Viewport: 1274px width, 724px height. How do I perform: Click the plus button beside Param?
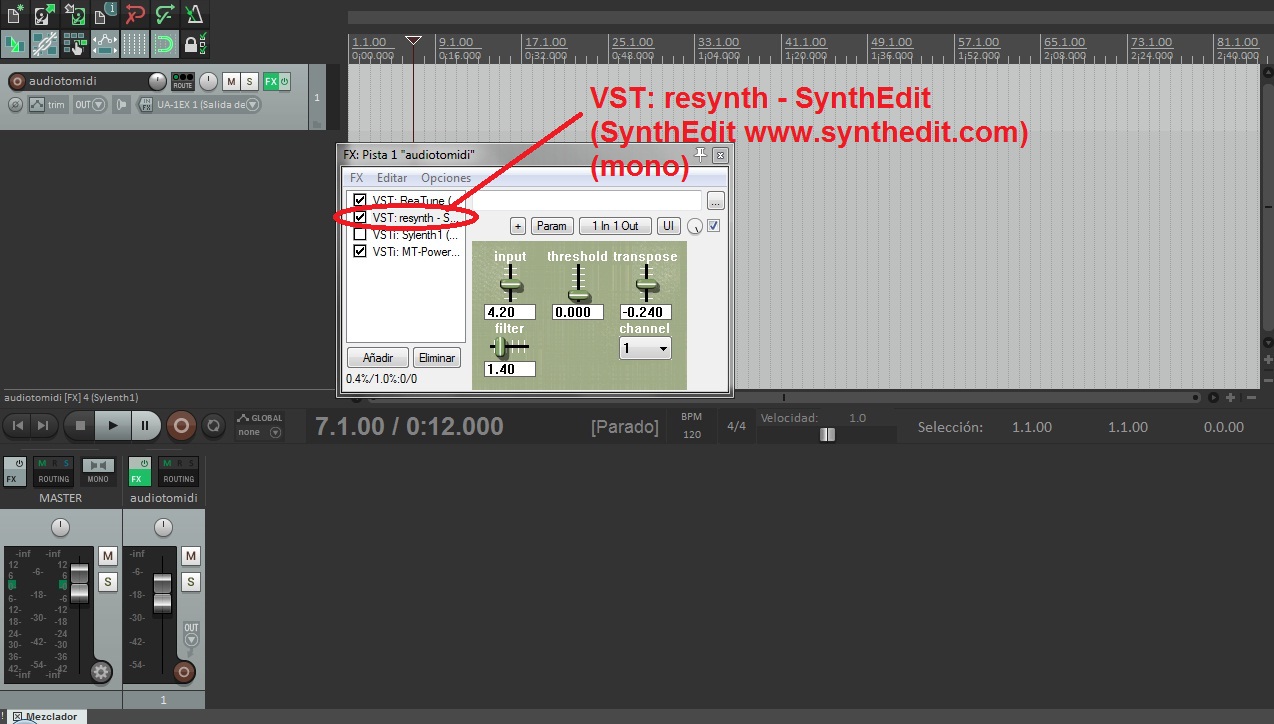518,226
